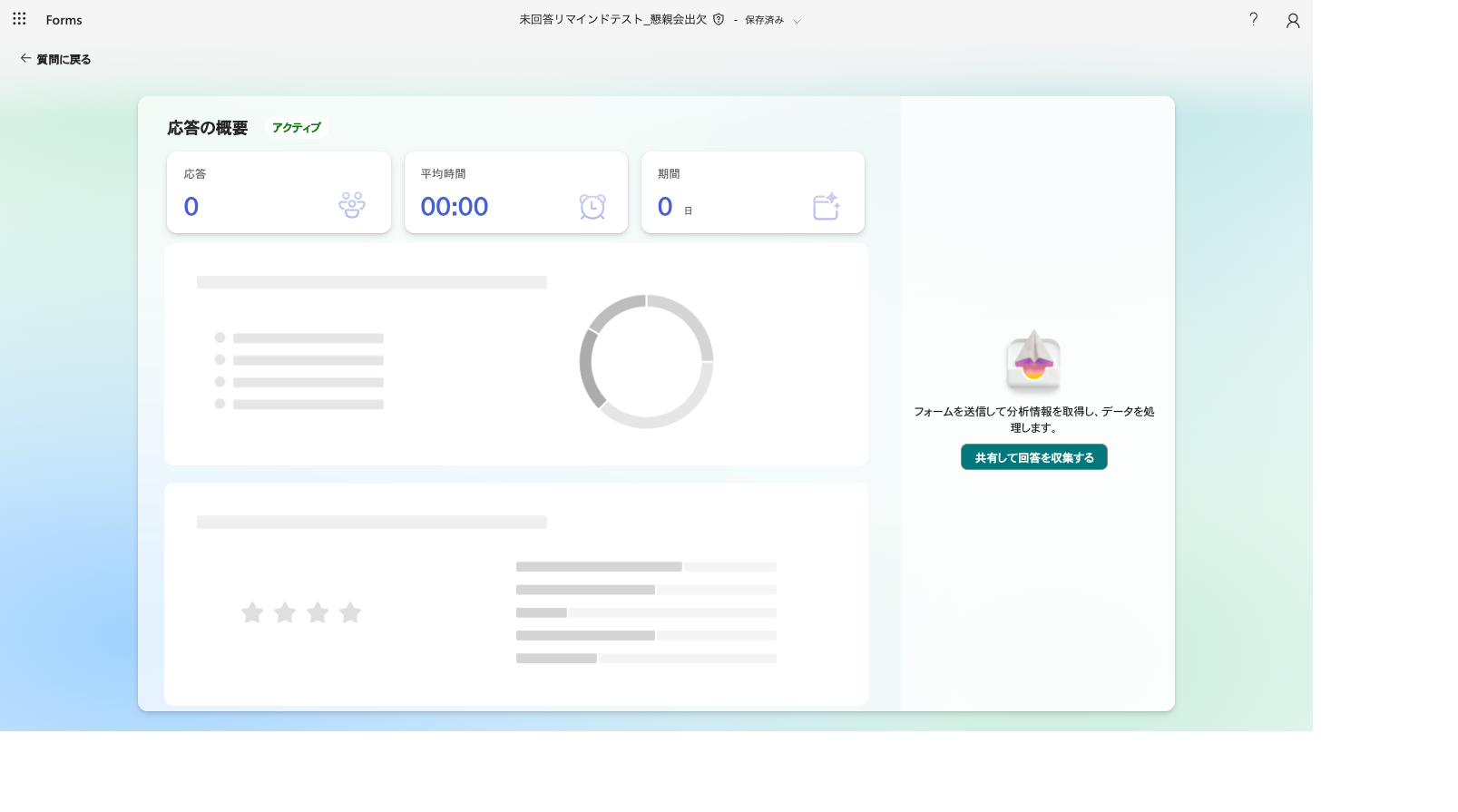The height and width of the screenshot is (812, 1458).
Task: Open the app launcher grid icon
Action: [19, 19]
